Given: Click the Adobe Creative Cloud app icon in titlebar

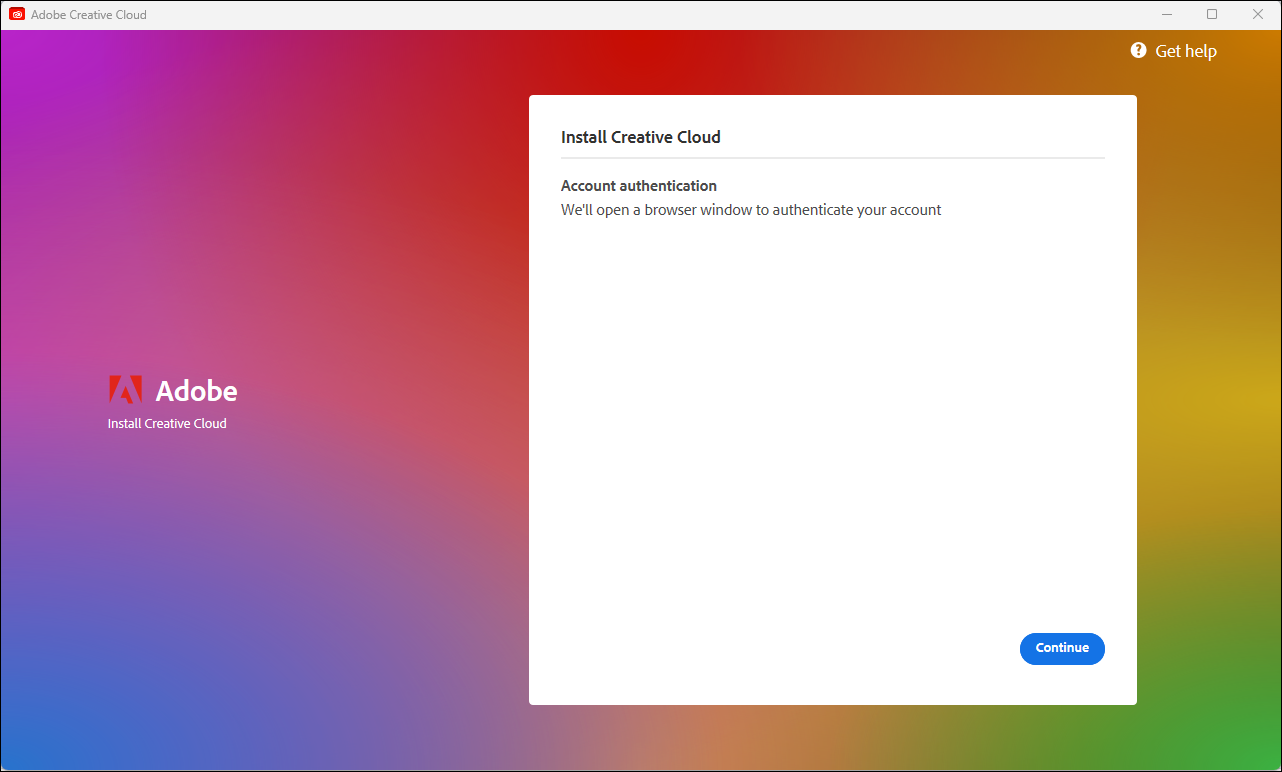Looking at the screenshot, I should tap(16, 14).
